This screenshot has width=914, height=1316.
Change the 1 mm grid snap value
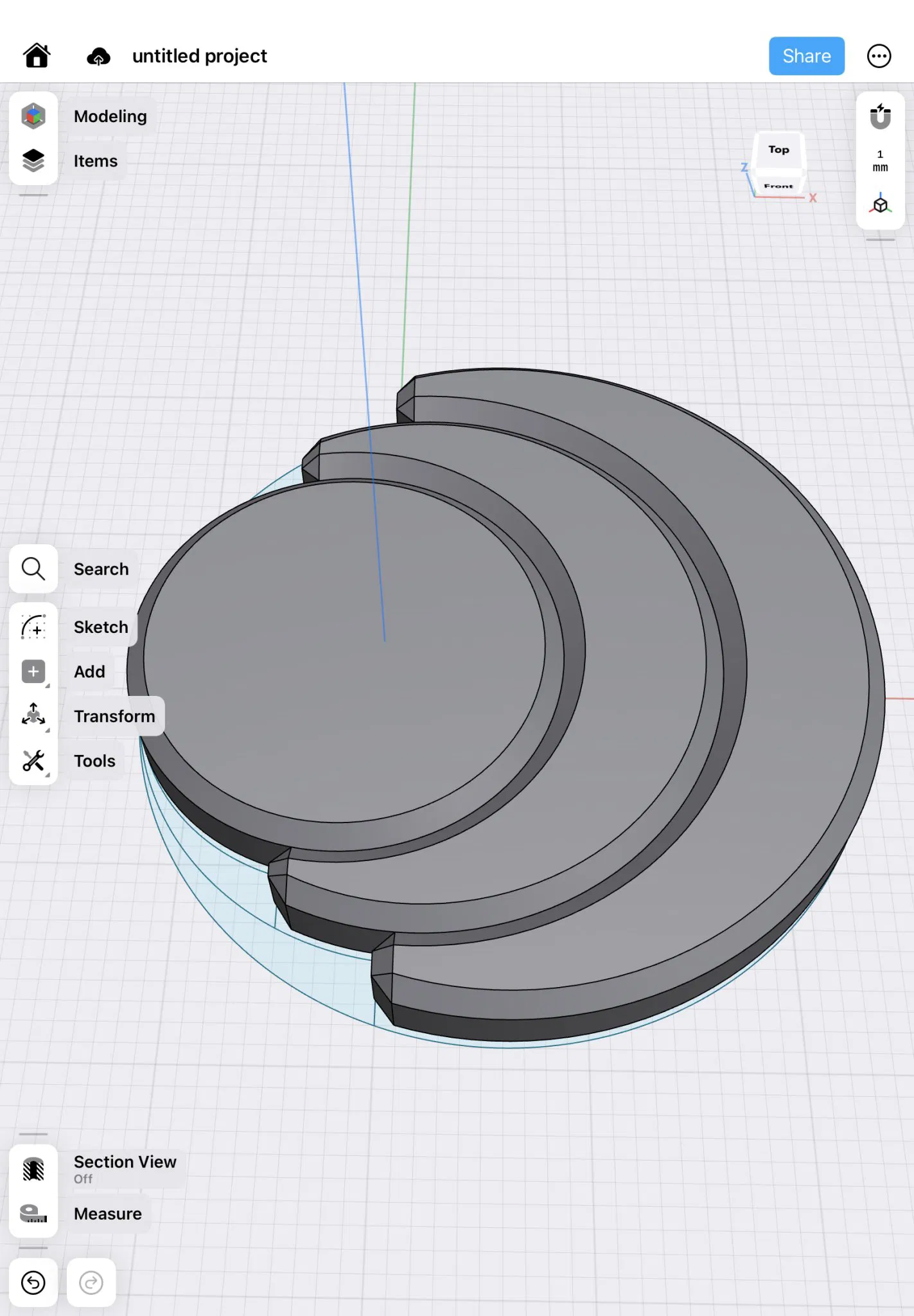[880, 161]
